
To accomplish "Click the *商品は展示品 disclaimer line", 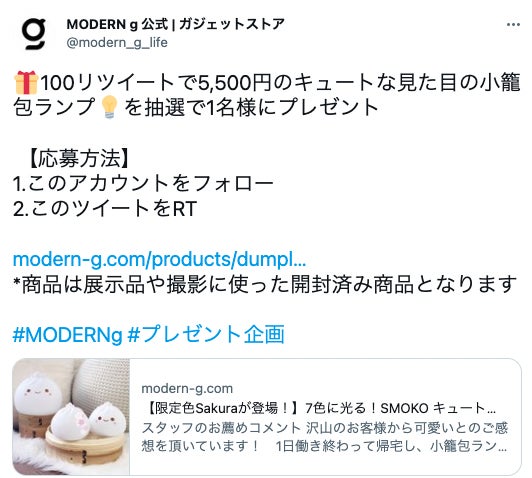I will [265, 284].
